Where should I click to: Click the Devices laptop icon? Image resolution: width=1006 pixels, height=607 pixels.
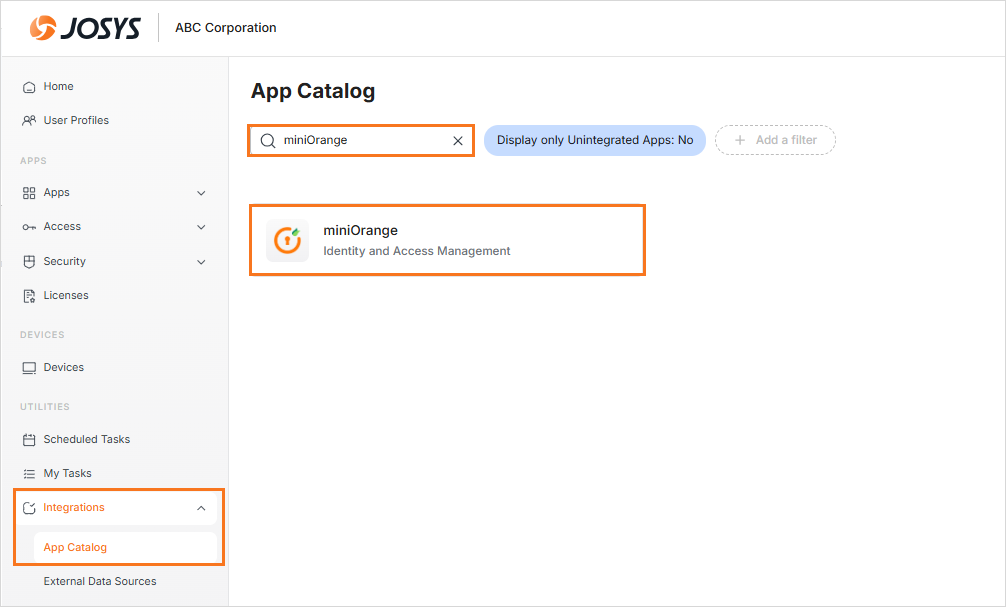(29, 368)
